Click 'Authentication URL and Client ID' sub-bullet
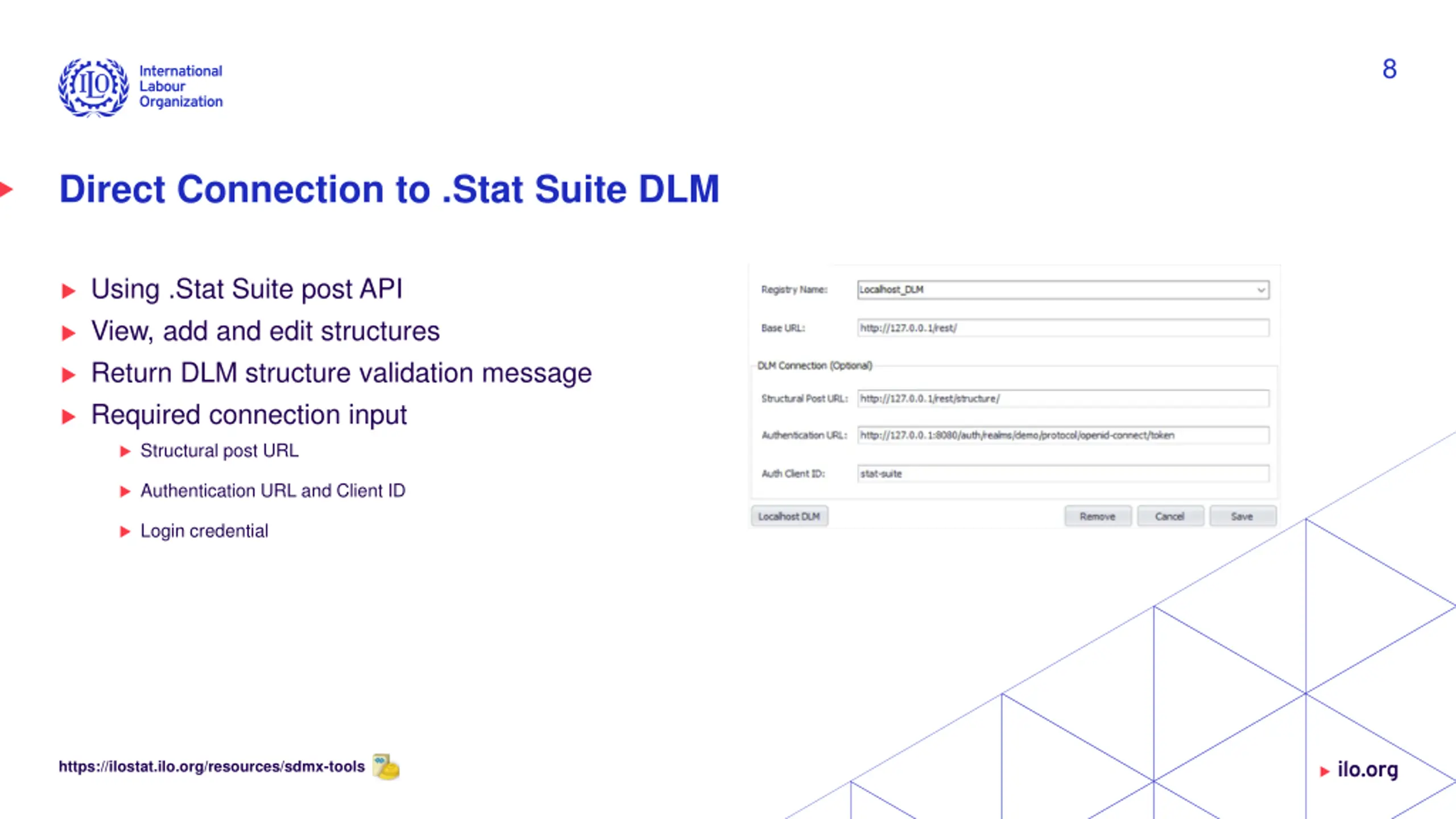 [273, 491]
